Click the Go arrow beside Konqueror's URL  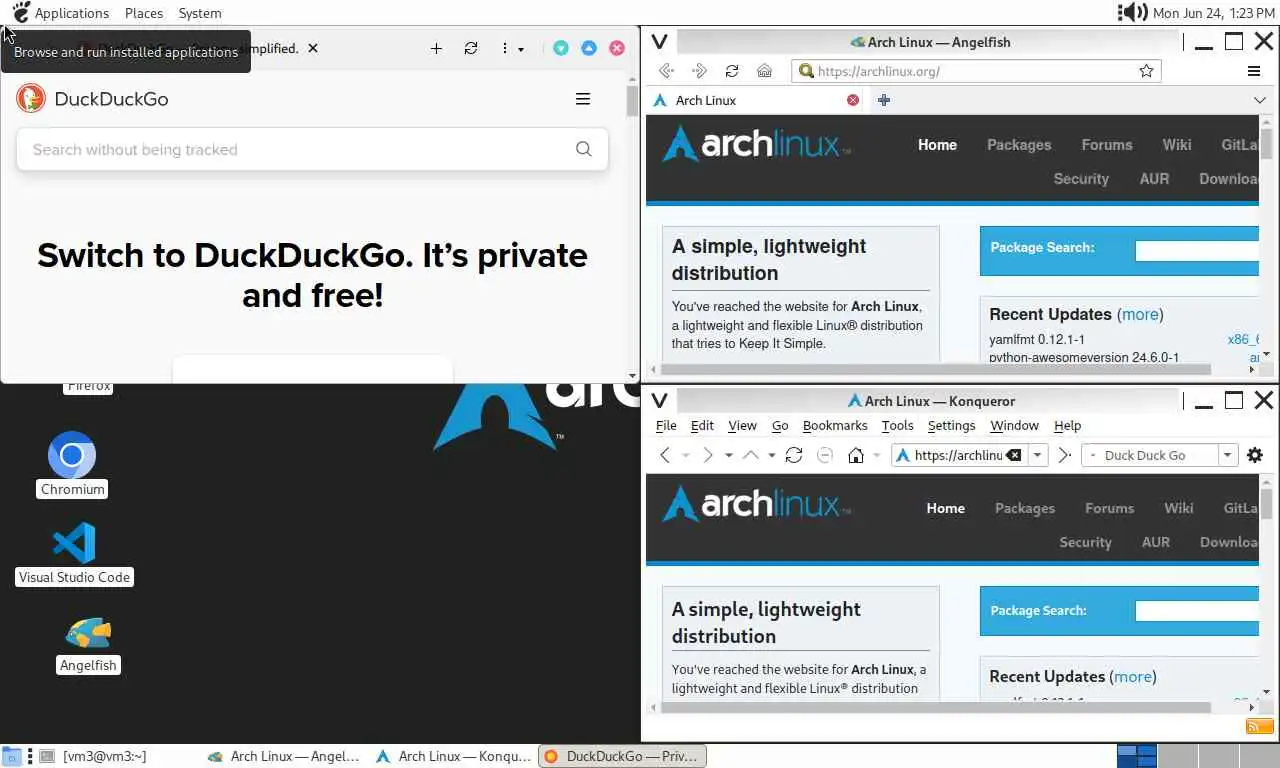[1064, 455]
